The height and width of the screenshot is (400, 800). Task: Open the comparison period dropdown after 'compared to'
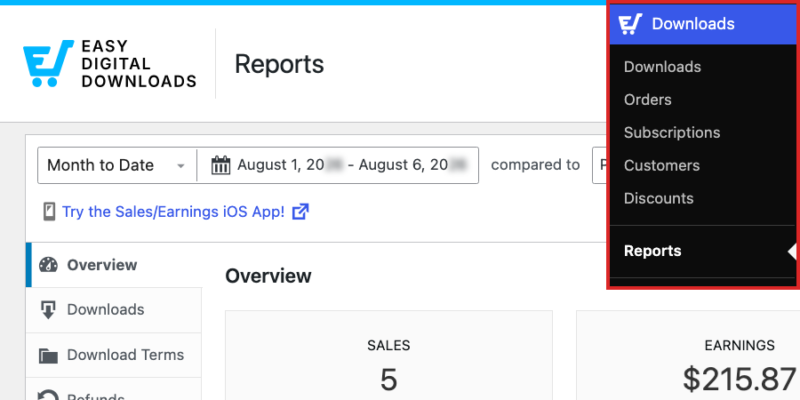point(601,165)
